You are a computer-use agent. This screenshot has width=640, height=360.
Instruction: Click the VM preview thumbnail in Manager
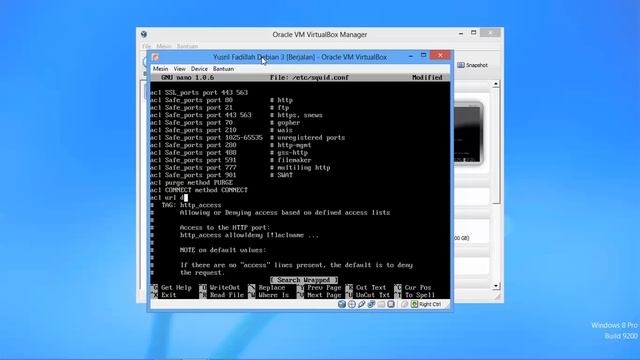[x=468, y=133]
